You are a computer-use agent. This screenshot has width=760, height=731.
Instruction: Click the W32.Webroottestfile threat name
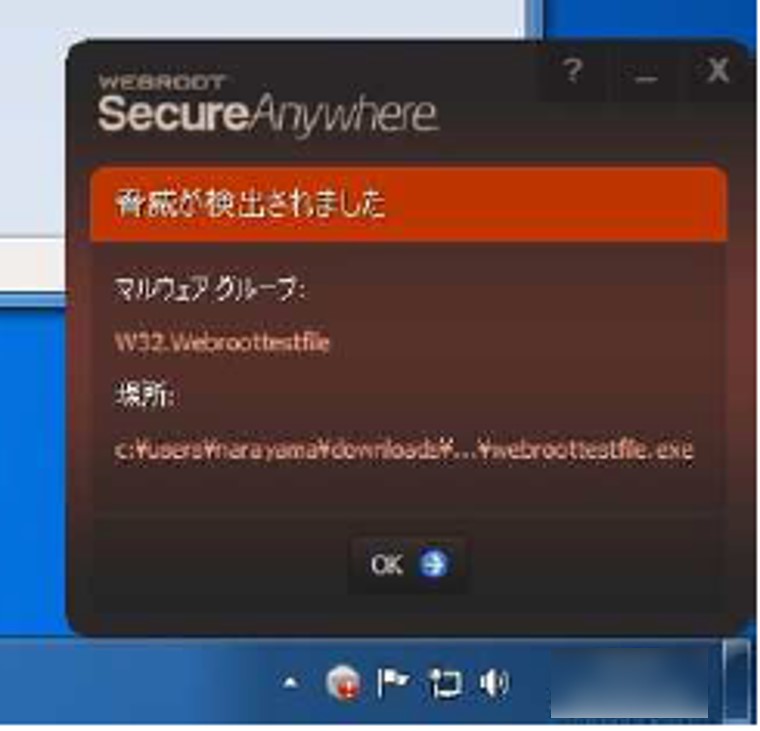click(x=222, y=342)
